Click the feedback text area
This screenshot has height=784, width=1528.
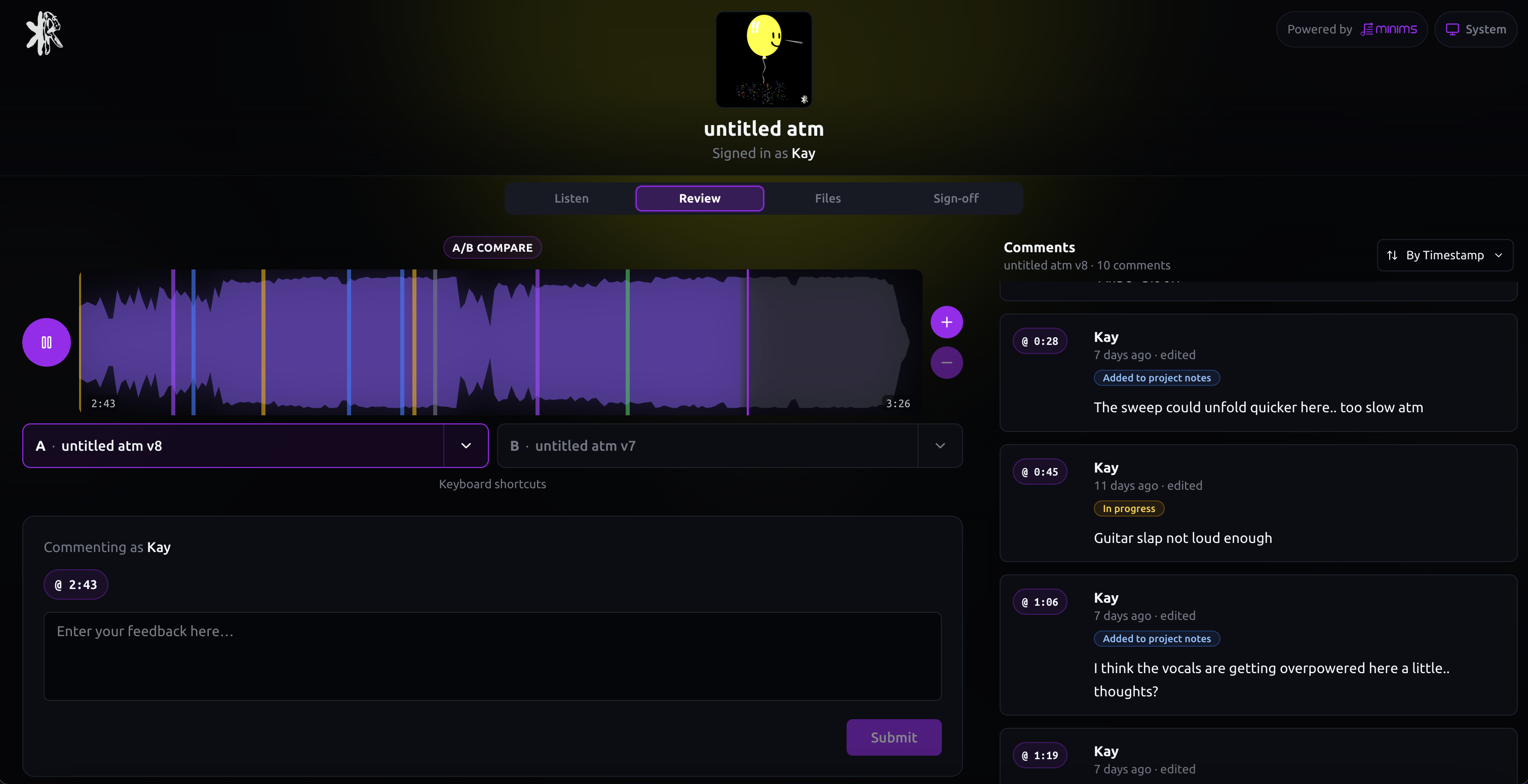pyautogui.click(x=492, y=656)
